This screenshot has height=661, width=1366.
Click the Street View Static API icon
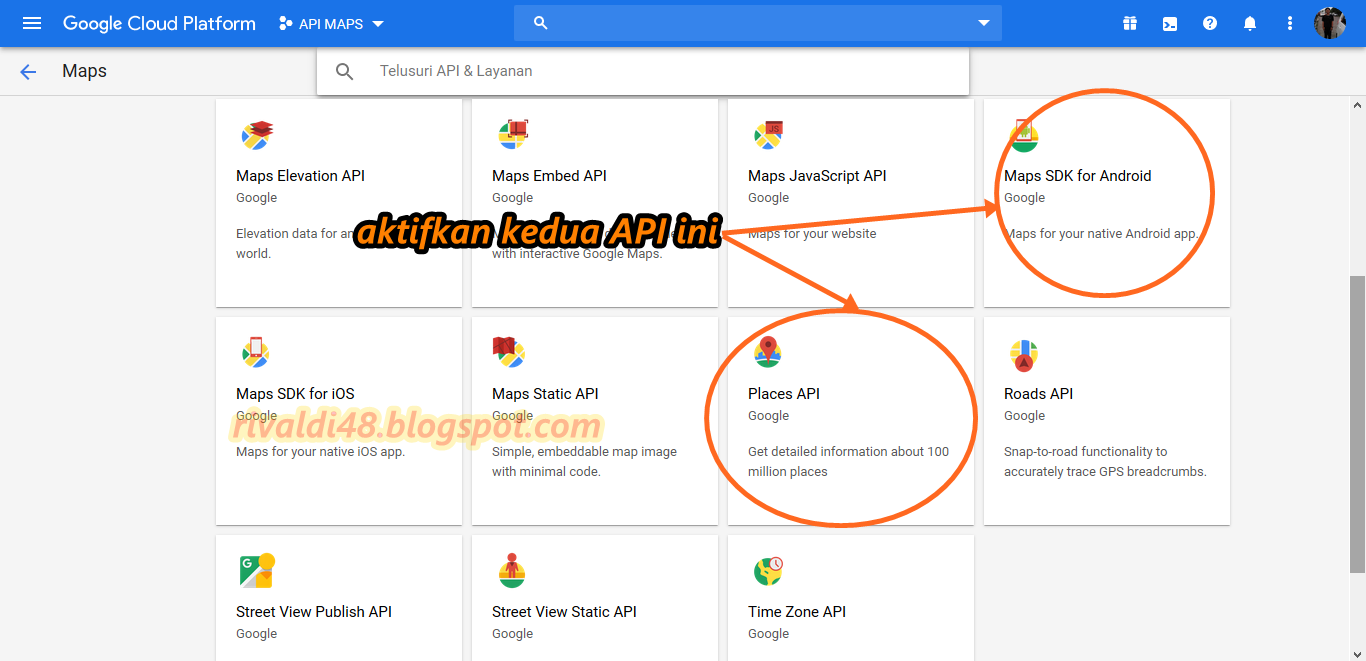coord(512,570)
